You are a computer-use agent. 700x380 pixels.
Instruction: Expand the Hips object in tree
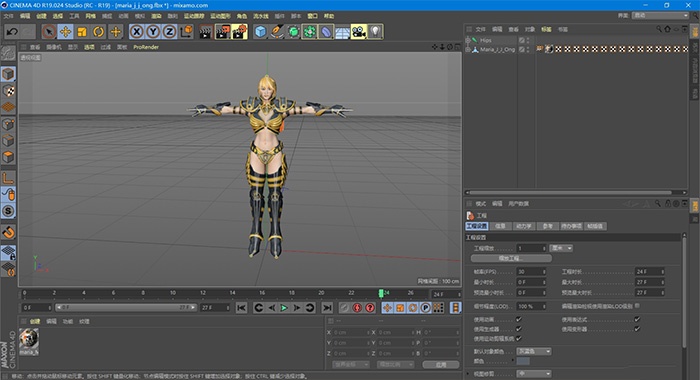pyautogui.click(x=468, y=40)
